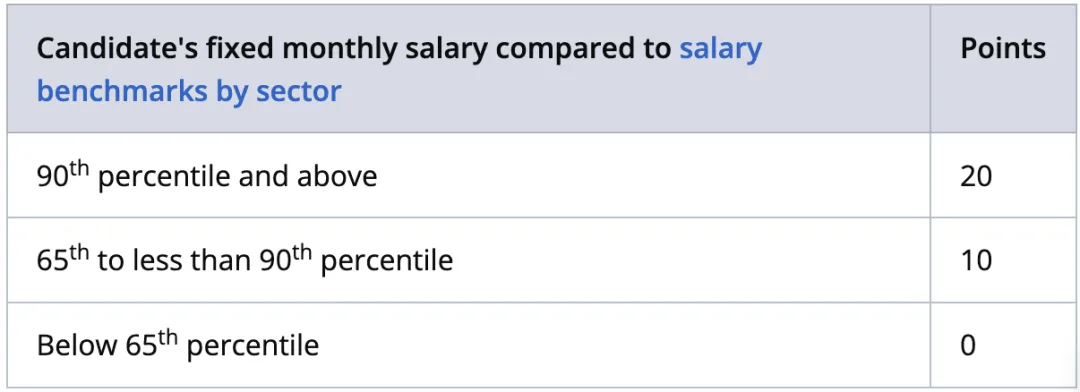The image size is (1080, 392).
Task: Select the "Below 65th percentile" row label
Action: point(178,344)
